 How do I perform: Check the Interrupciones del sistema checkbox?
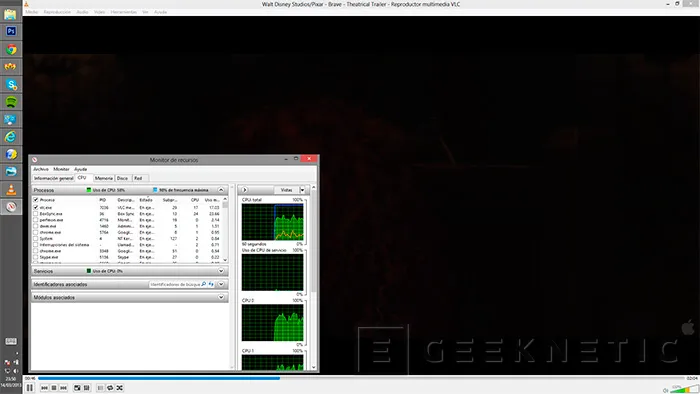click(x=36, y=245)
